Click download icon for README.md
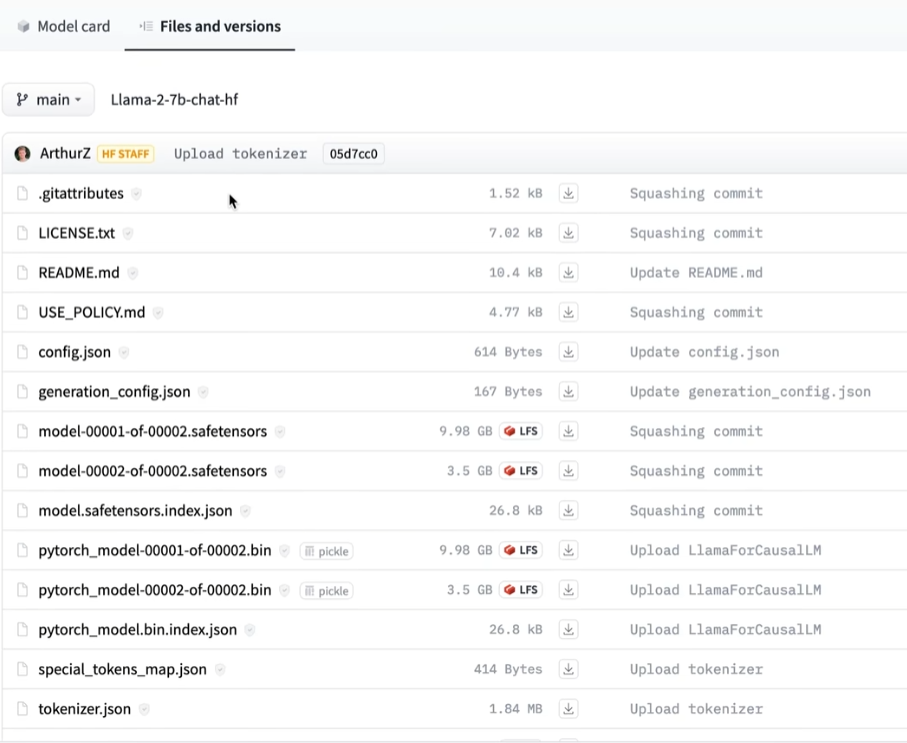This screenshot has height=743, width=907. pos(568,273)
